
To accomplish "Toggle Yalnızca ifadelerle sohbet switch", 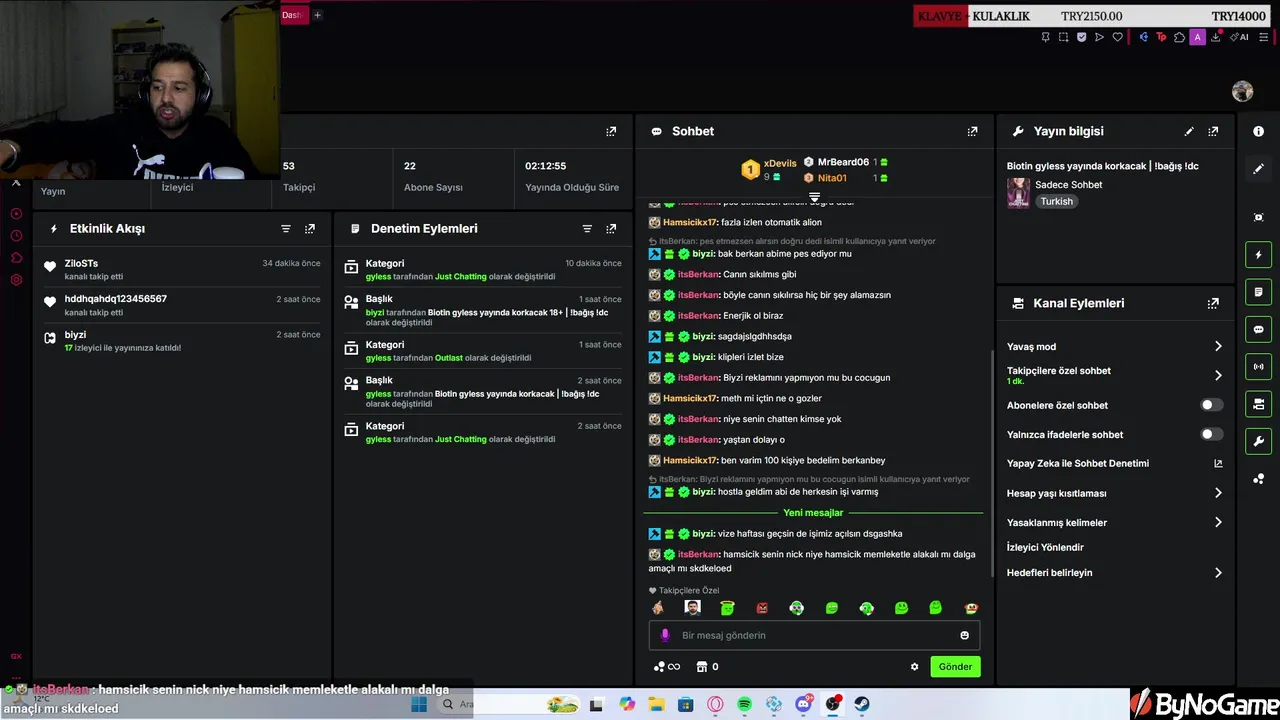I will pyautogui.click(x=1211, y=434).
